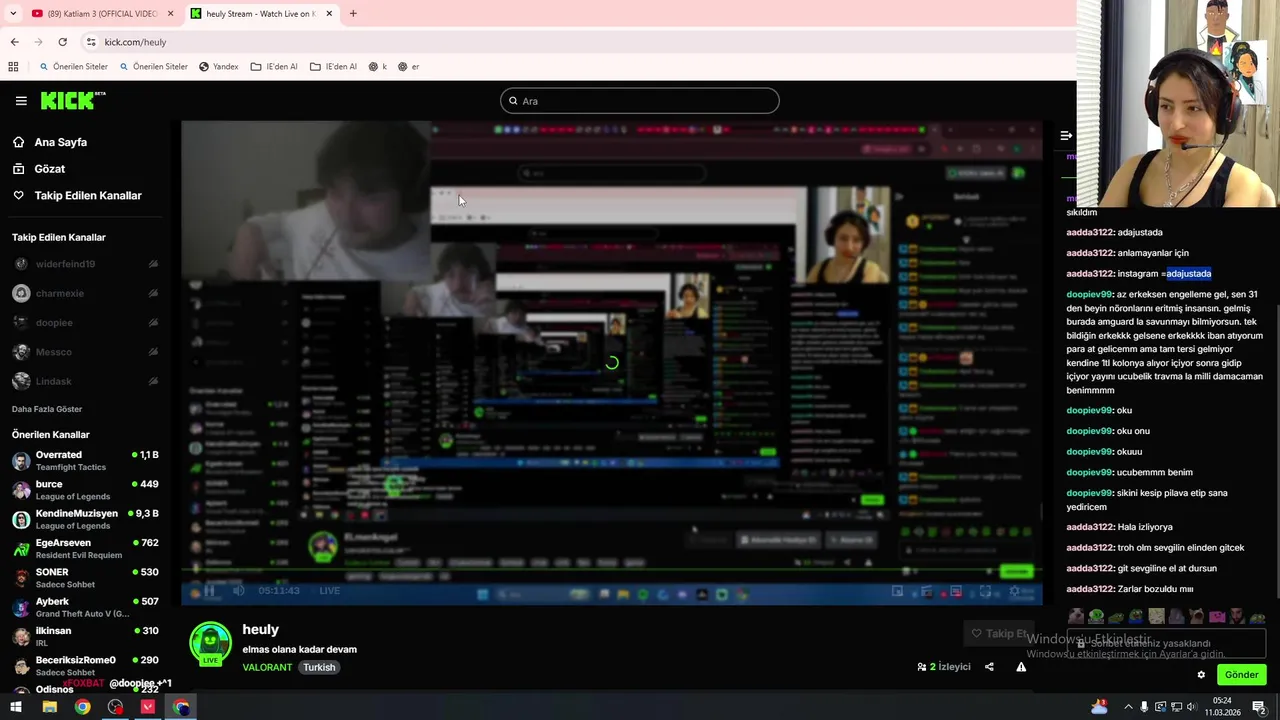Click offline icon beside charmexie

(x=153, y=294)
